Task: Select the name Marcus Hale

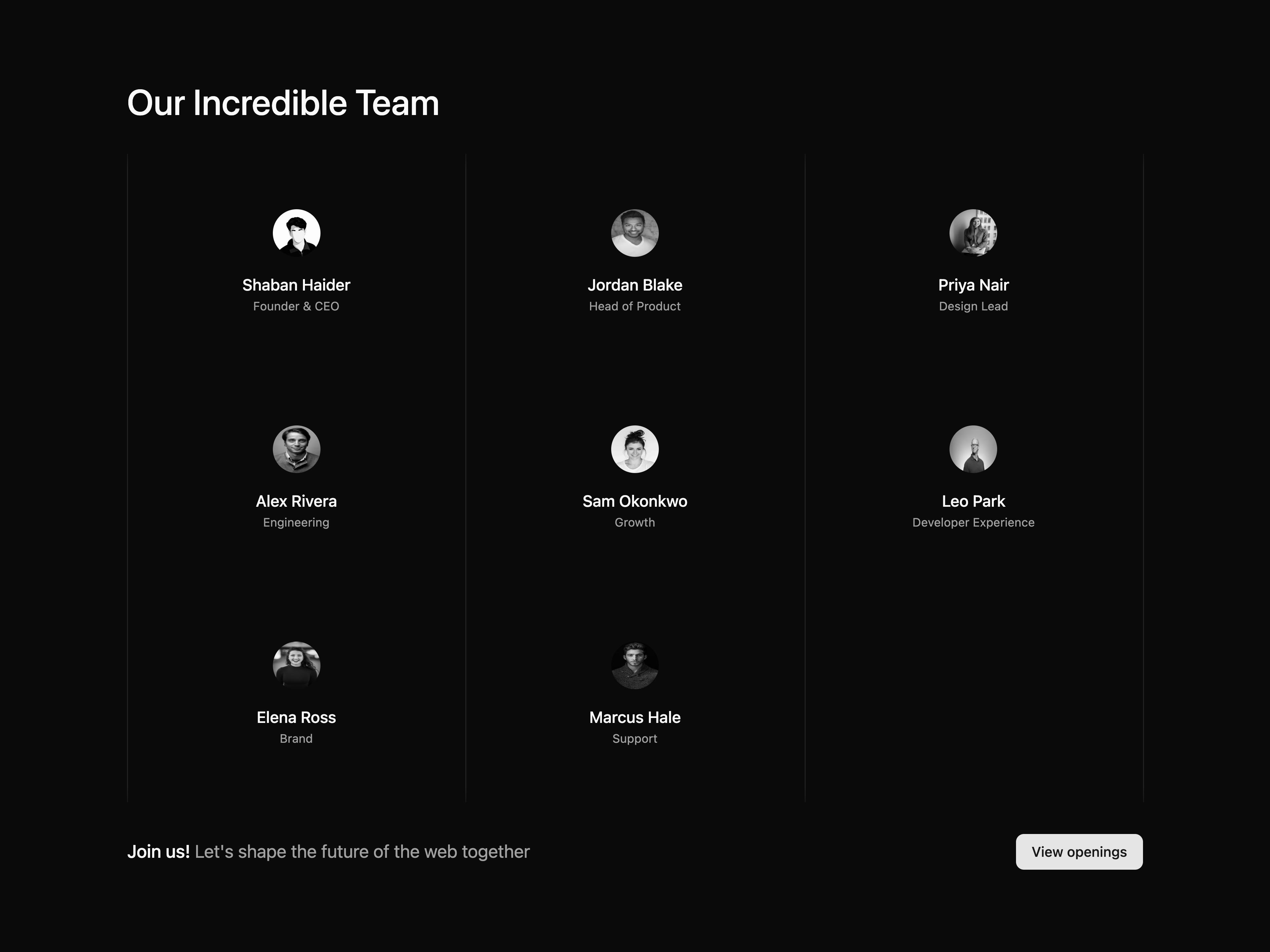Action: point(634,717)
